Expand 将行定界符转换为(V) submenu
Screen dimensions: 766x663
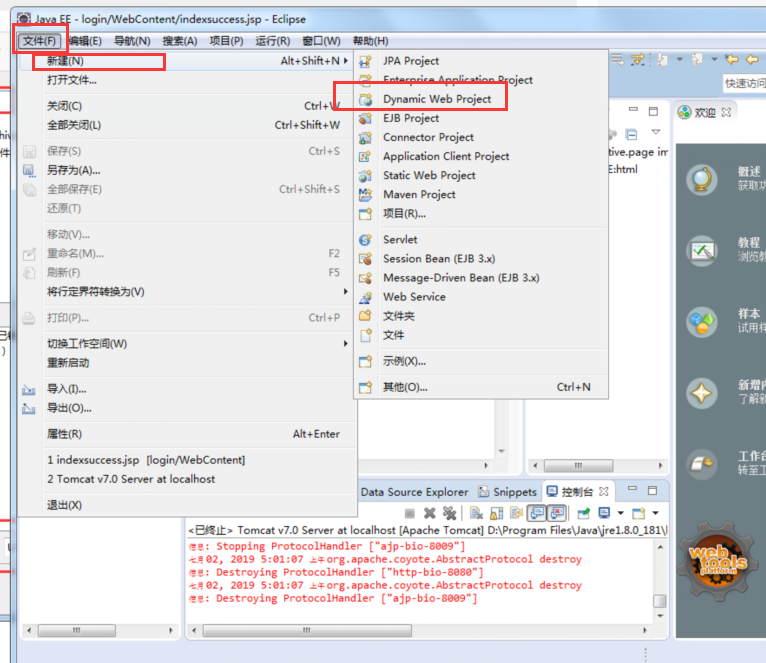pyautogui.click(x=346, y=292)
